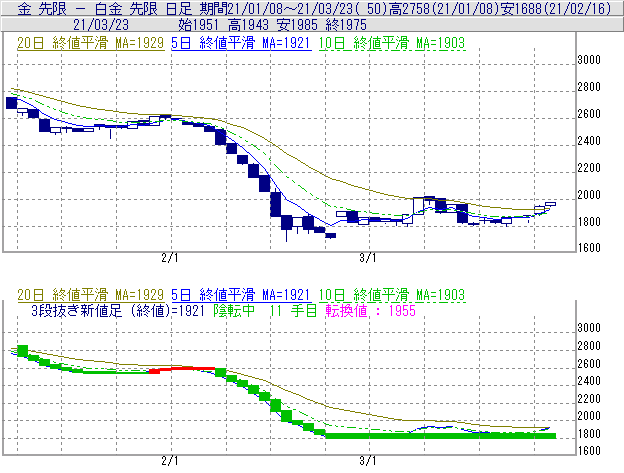The image size is (624, 473).
Task: Click the high price 高1943 in the second row
Action: 248,25
